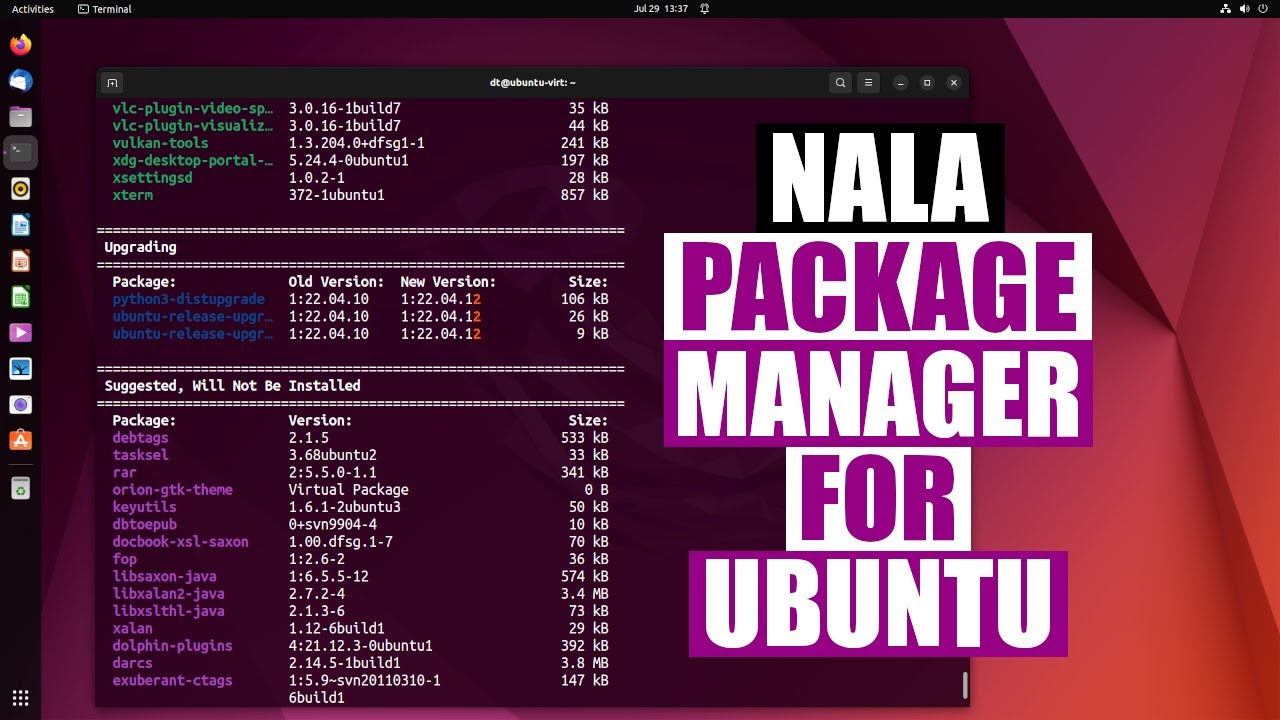Image resolution: width=1280 pixels, height=720 pixels.
Task: Open the clock showing Jul 29 13:37
Action: tap(661, 9)
